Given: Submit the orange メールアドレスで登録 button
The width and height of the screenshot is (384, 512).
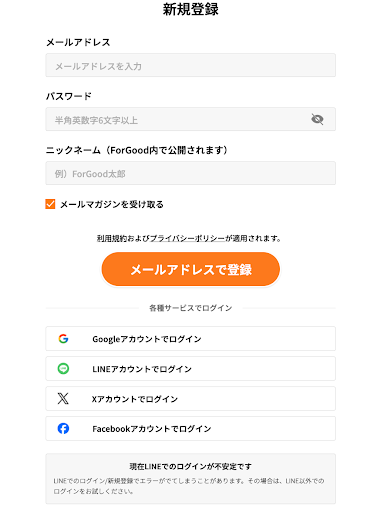Looking at the screenshot, I should click(190, 269).
